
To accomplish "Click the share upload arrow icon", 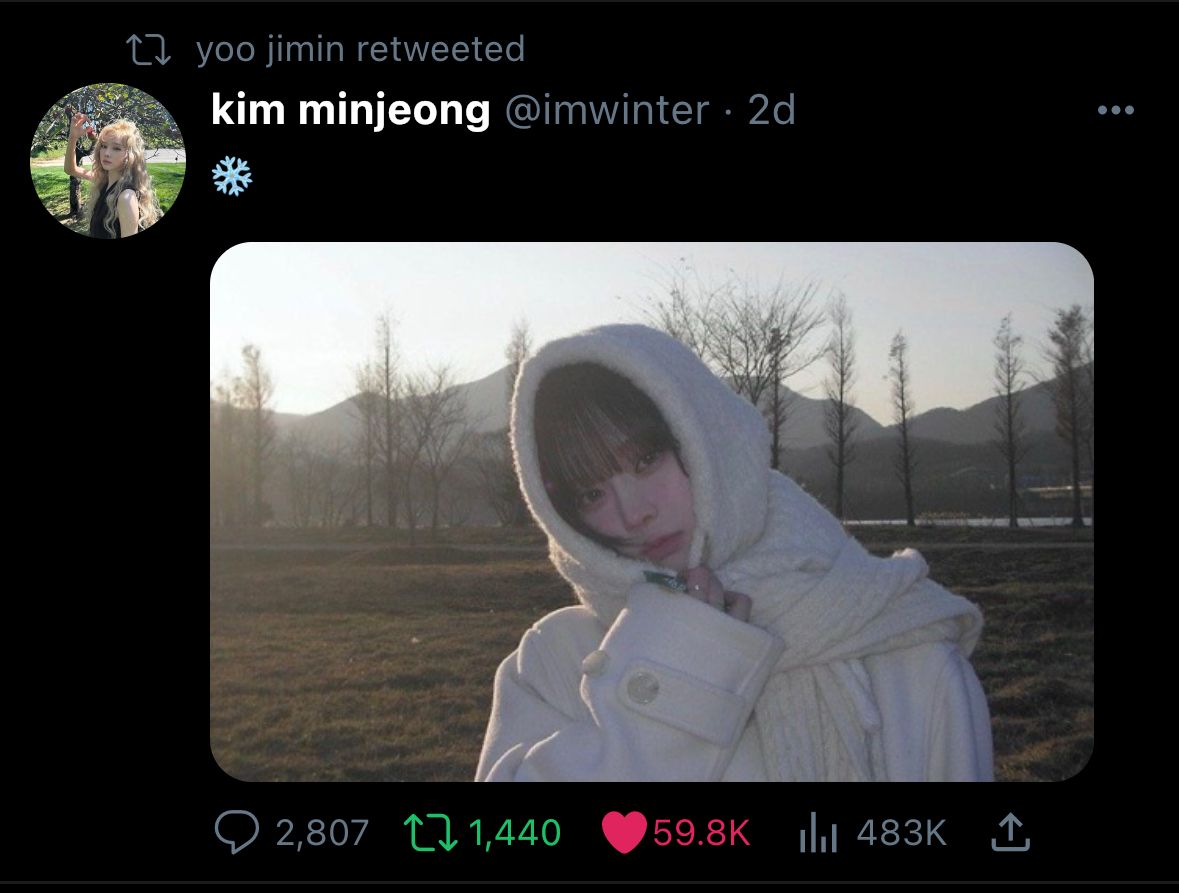I will point(1008,832).
